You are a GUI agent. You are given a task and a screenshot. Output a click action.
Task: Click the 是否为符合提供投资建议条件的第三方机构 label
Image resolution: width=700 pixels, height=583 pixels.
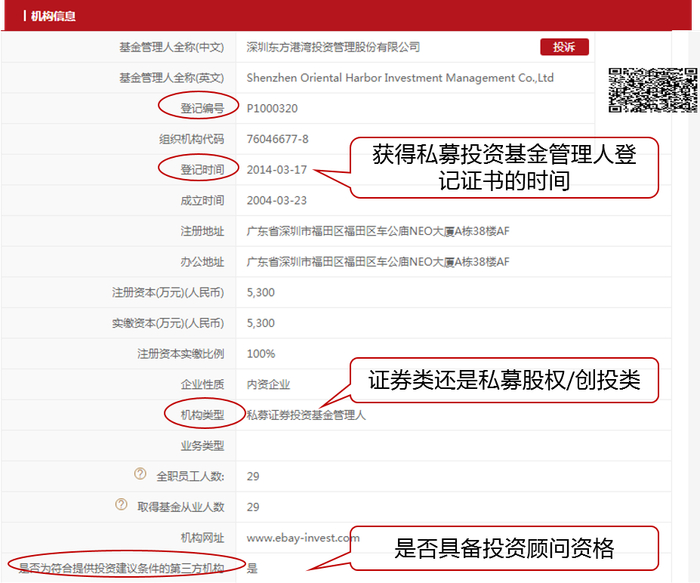point(121,569)
